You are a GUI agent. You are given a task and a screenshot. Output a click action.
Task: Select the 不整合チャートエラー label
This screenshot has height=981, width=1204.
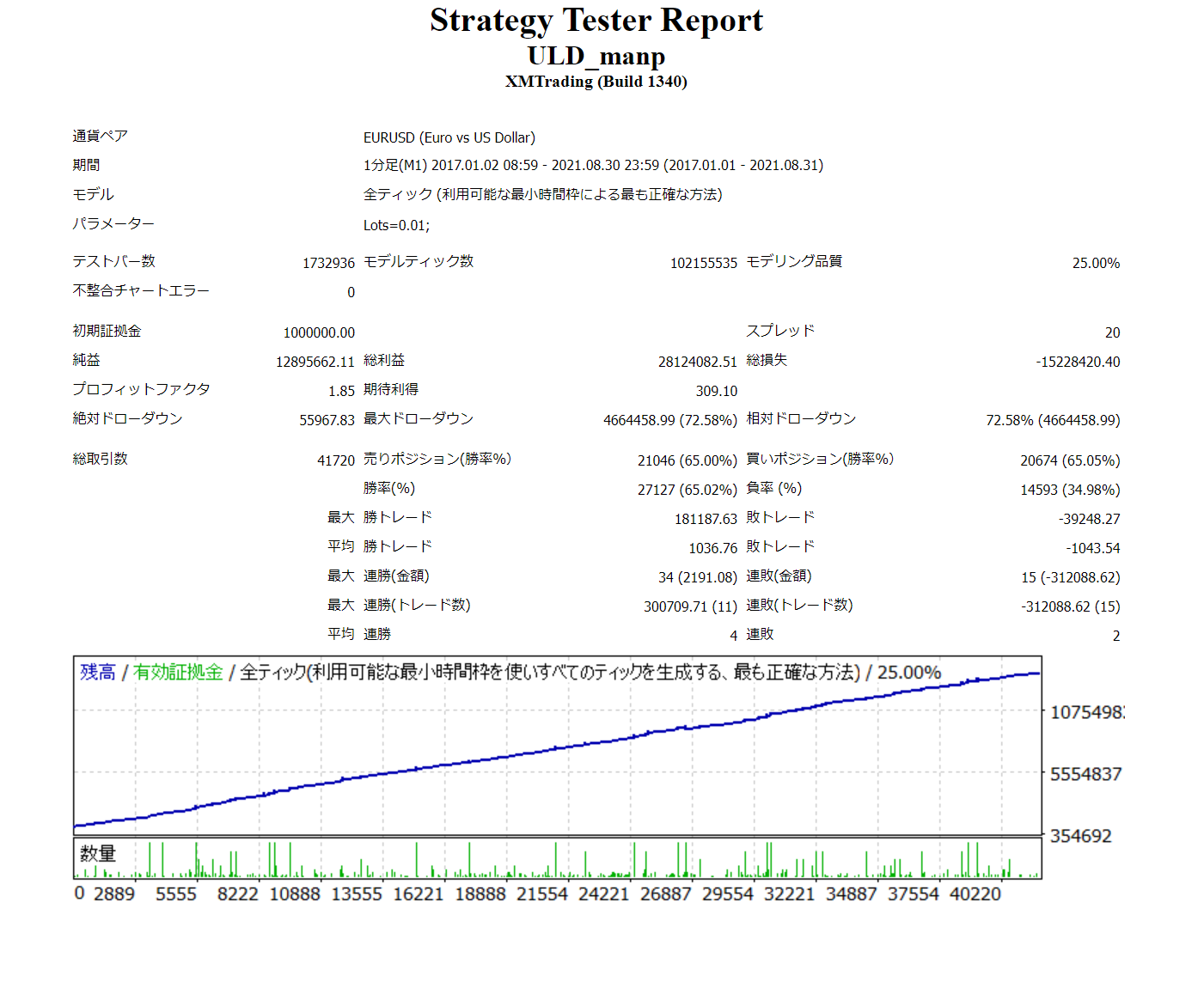[x=141, y=290]
